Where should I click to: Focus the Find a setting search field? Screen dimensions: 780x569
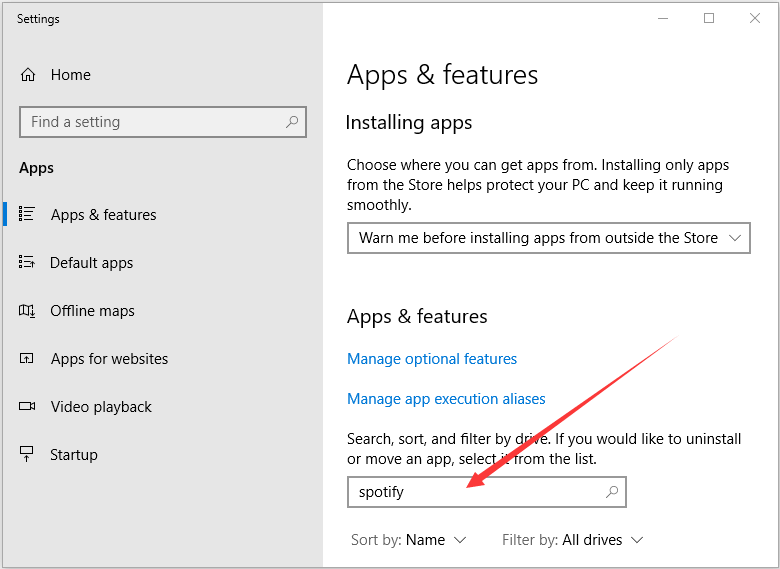point(163,122)
